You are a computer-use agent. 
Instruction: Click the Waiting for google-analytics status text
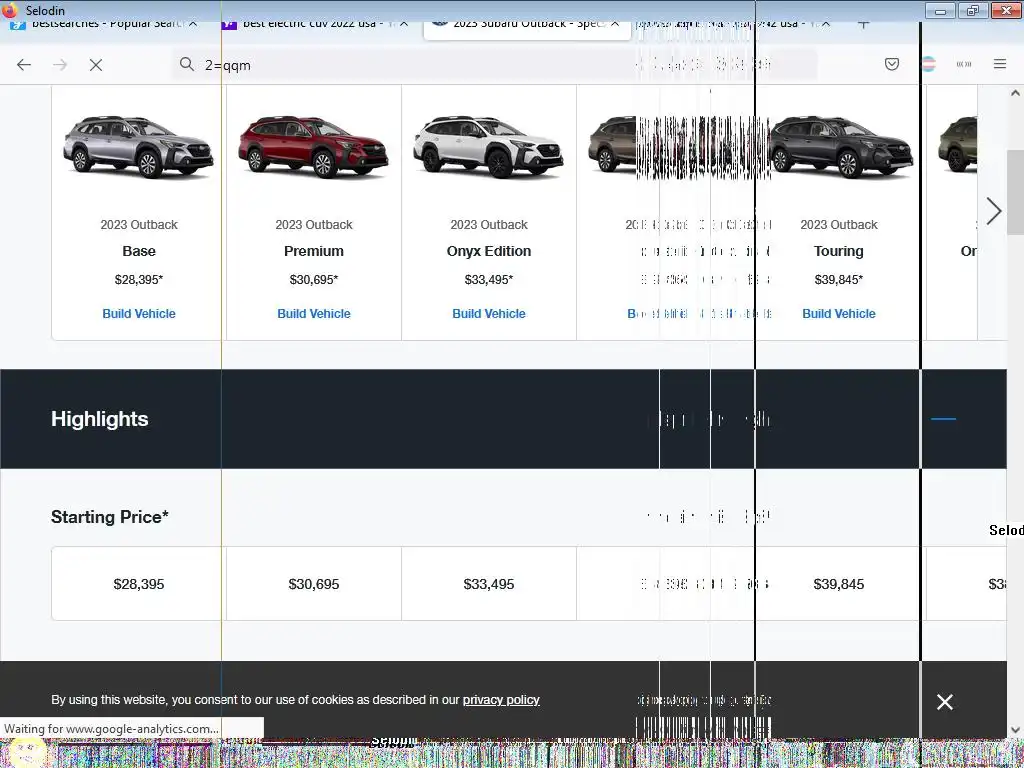pyautogui.click(x=112, y=729)
